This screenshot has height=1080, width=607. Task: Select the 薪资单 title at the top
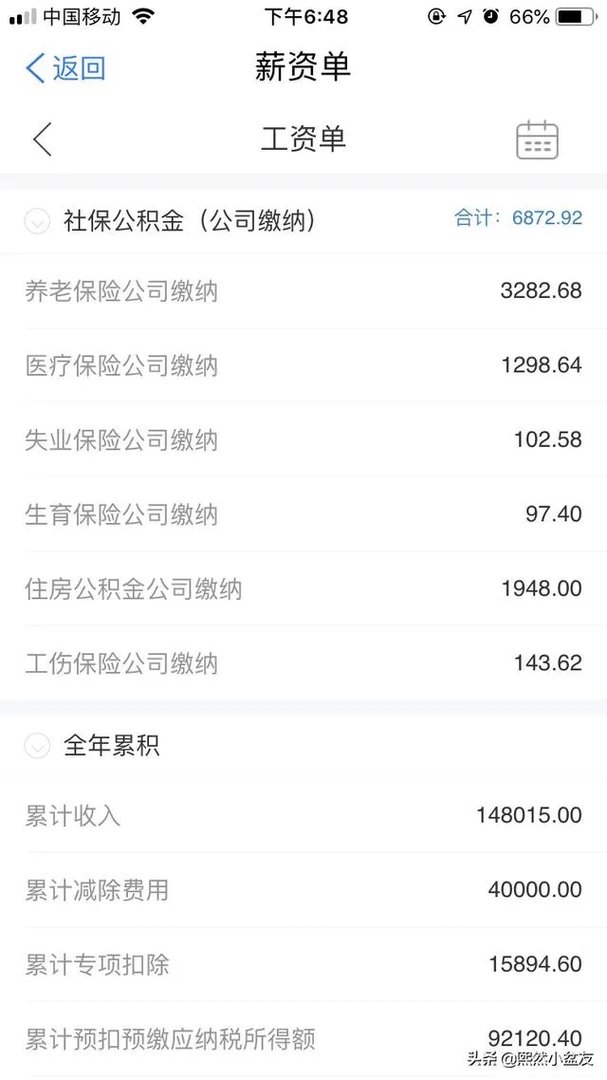click(303, 68)
